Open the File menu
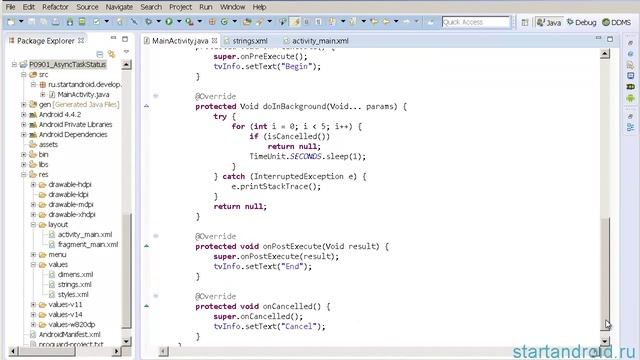This screenshot has height=360, width=640. pyautogui.click(x=10, y=7)
